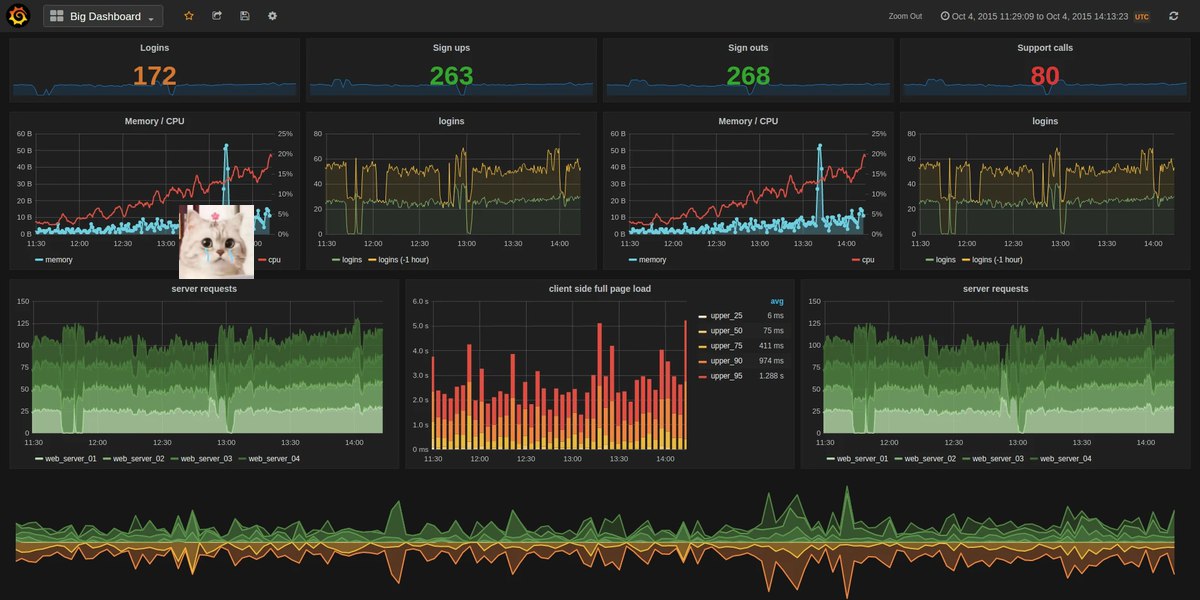1200x600 pixels.
Task: Star the dashboard as favorite
Action: 189,16
